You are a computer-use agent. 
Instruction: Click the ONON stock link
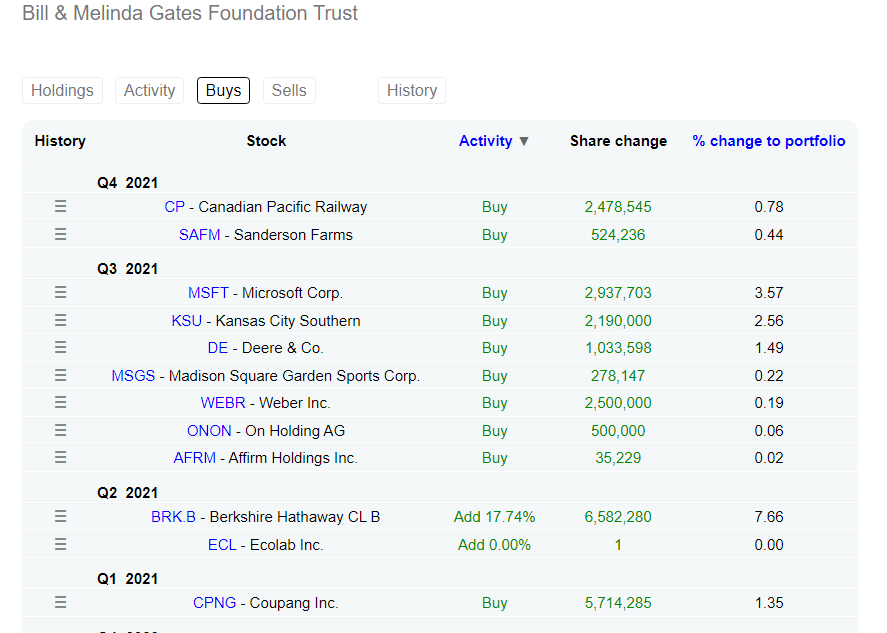(209, 431)
